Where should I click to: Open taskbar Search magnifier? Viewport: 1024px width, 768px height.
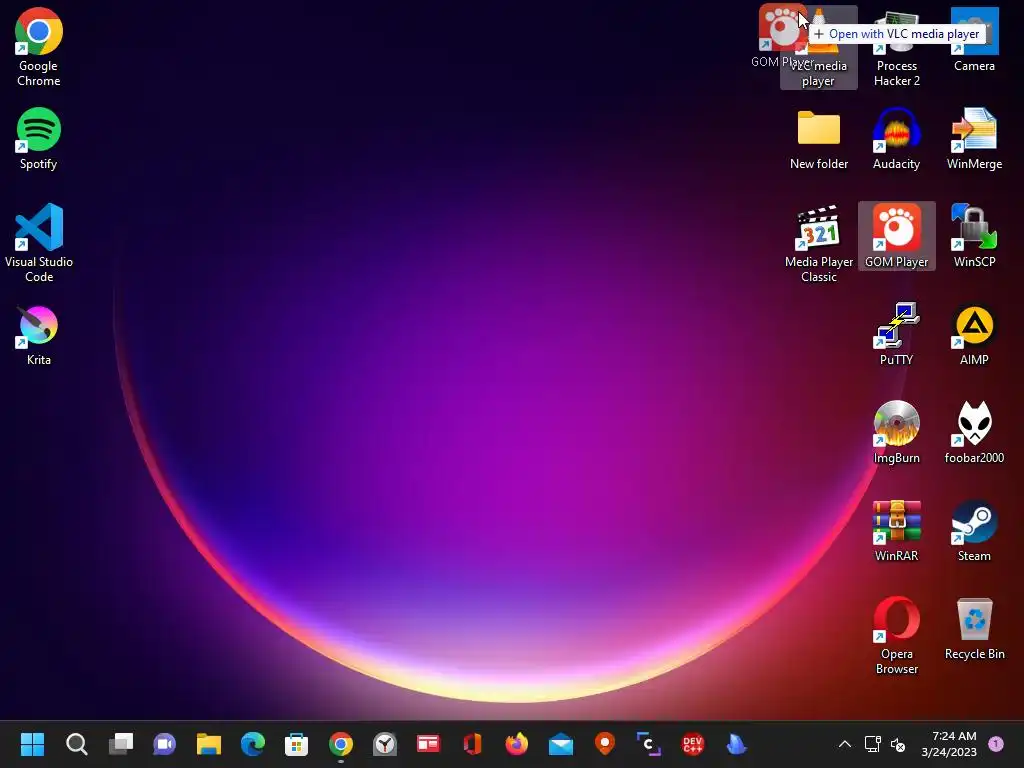click(76, 744)
